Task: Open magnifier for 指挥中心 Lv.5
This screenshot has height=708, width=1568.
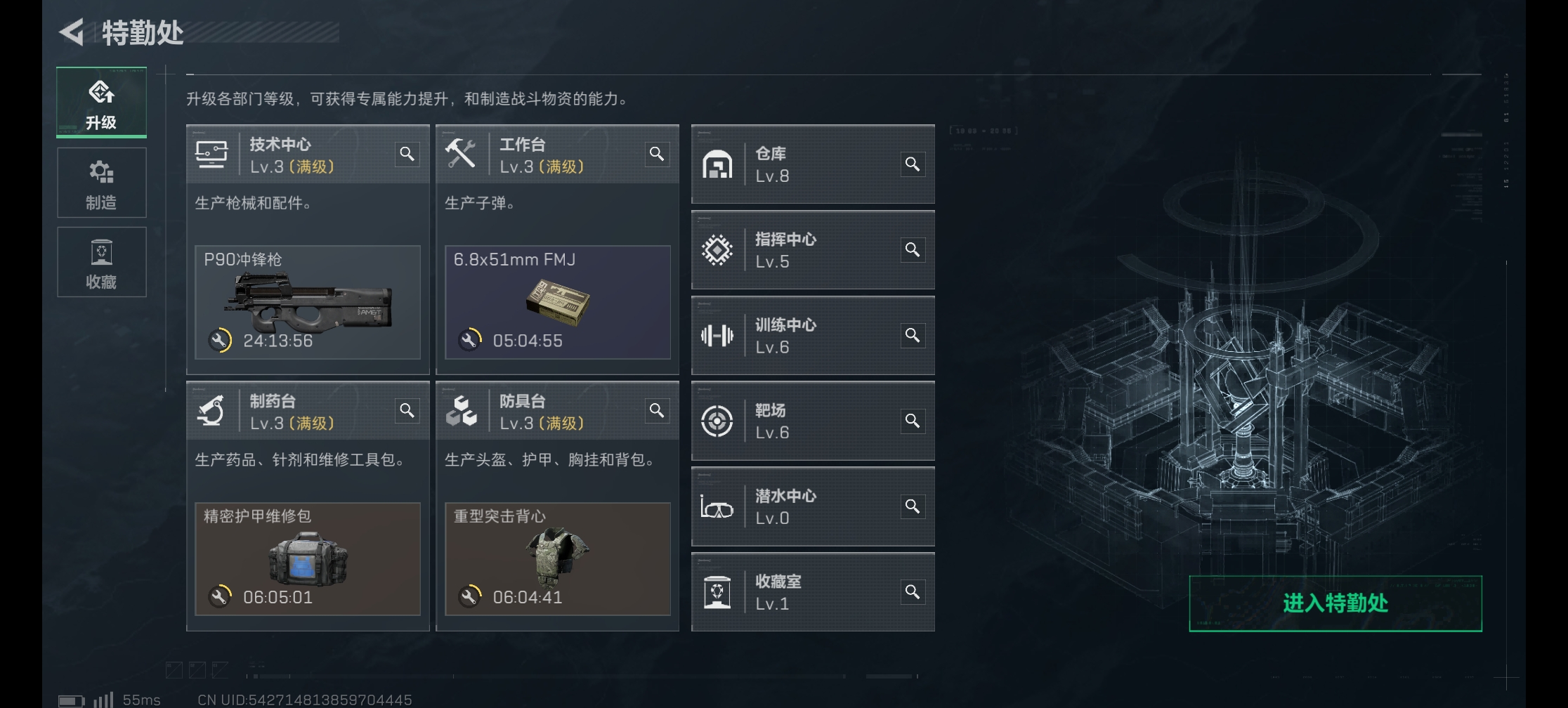Action: 913,249
